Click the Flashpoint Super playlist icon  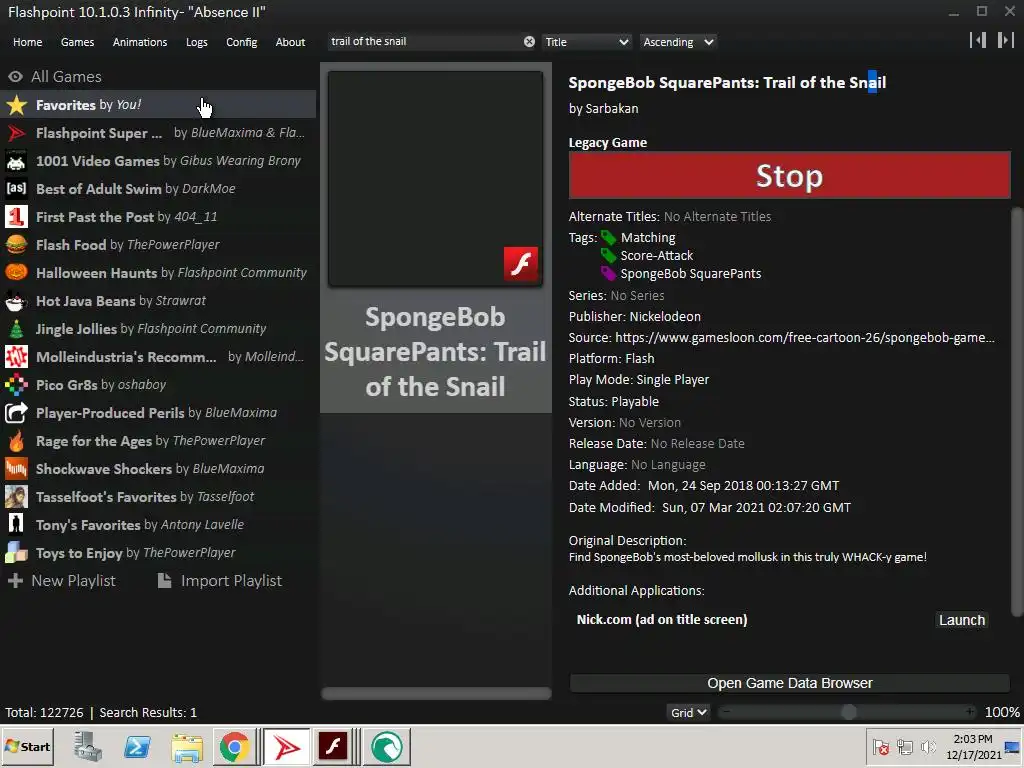coord(16,133)
